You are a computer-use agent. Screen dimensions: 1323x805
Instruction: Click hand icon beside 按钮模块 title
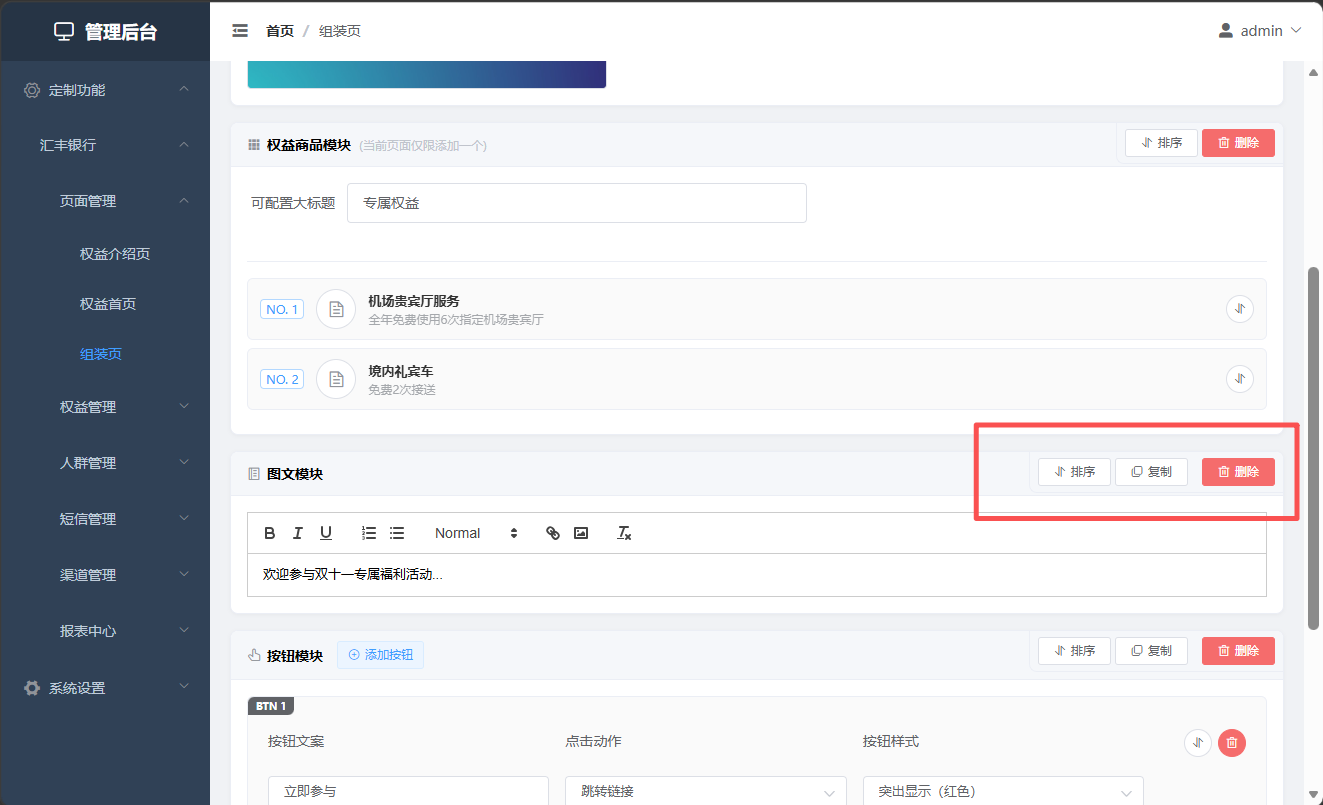[254, 656]
